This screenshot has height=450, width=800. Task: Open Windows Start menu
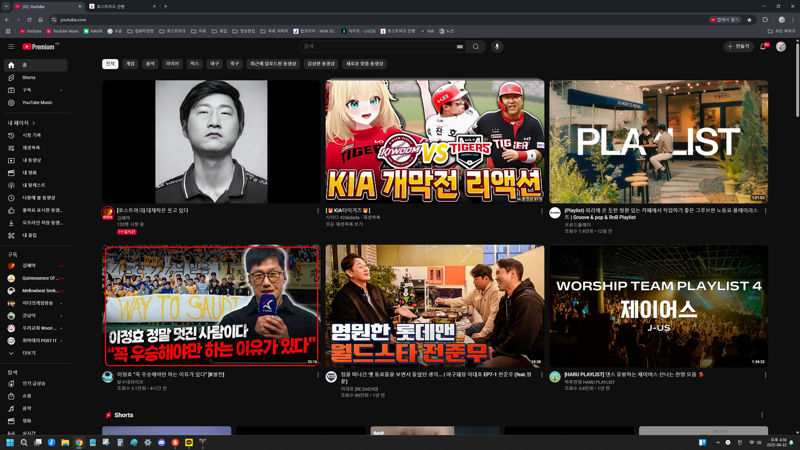point(10,442)
